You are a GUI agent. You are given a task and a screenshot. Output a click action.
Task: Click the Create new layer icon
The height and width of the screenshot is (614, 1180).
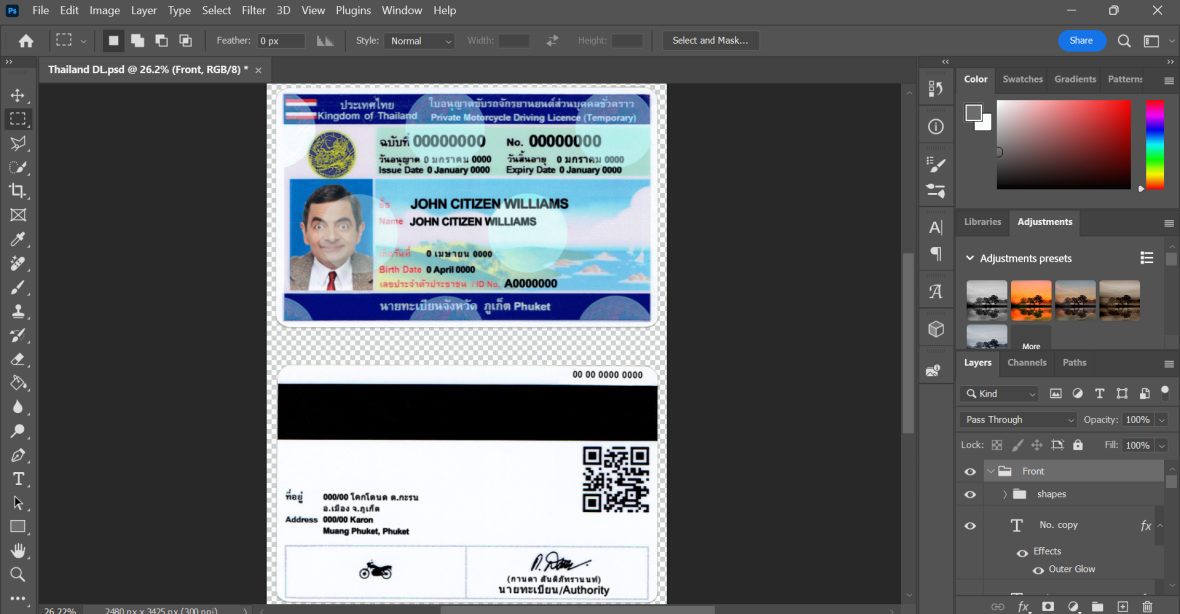point(1122,606)
